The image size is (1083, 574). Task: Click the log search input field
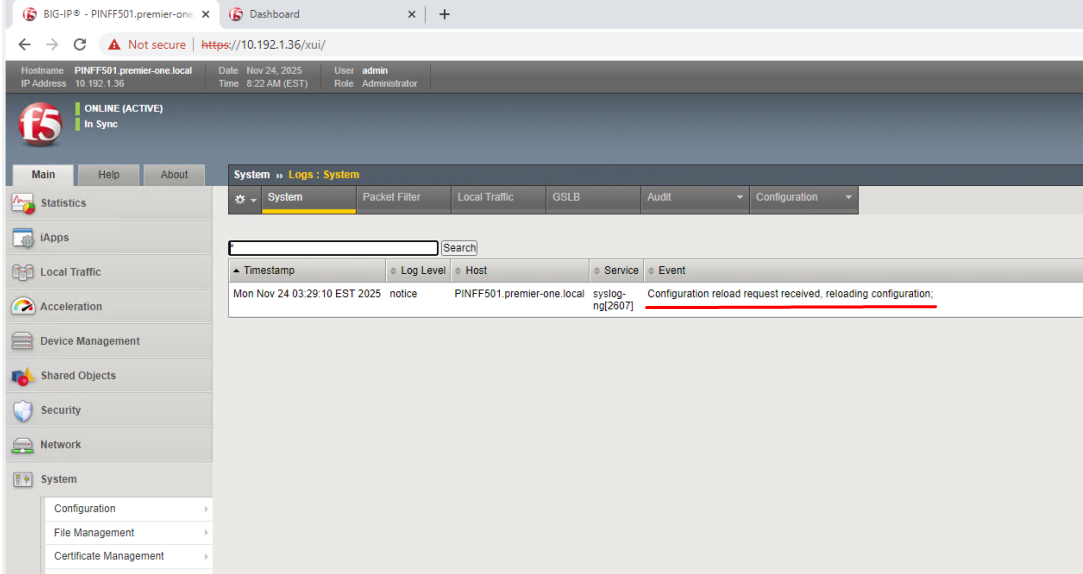[333, 248]
